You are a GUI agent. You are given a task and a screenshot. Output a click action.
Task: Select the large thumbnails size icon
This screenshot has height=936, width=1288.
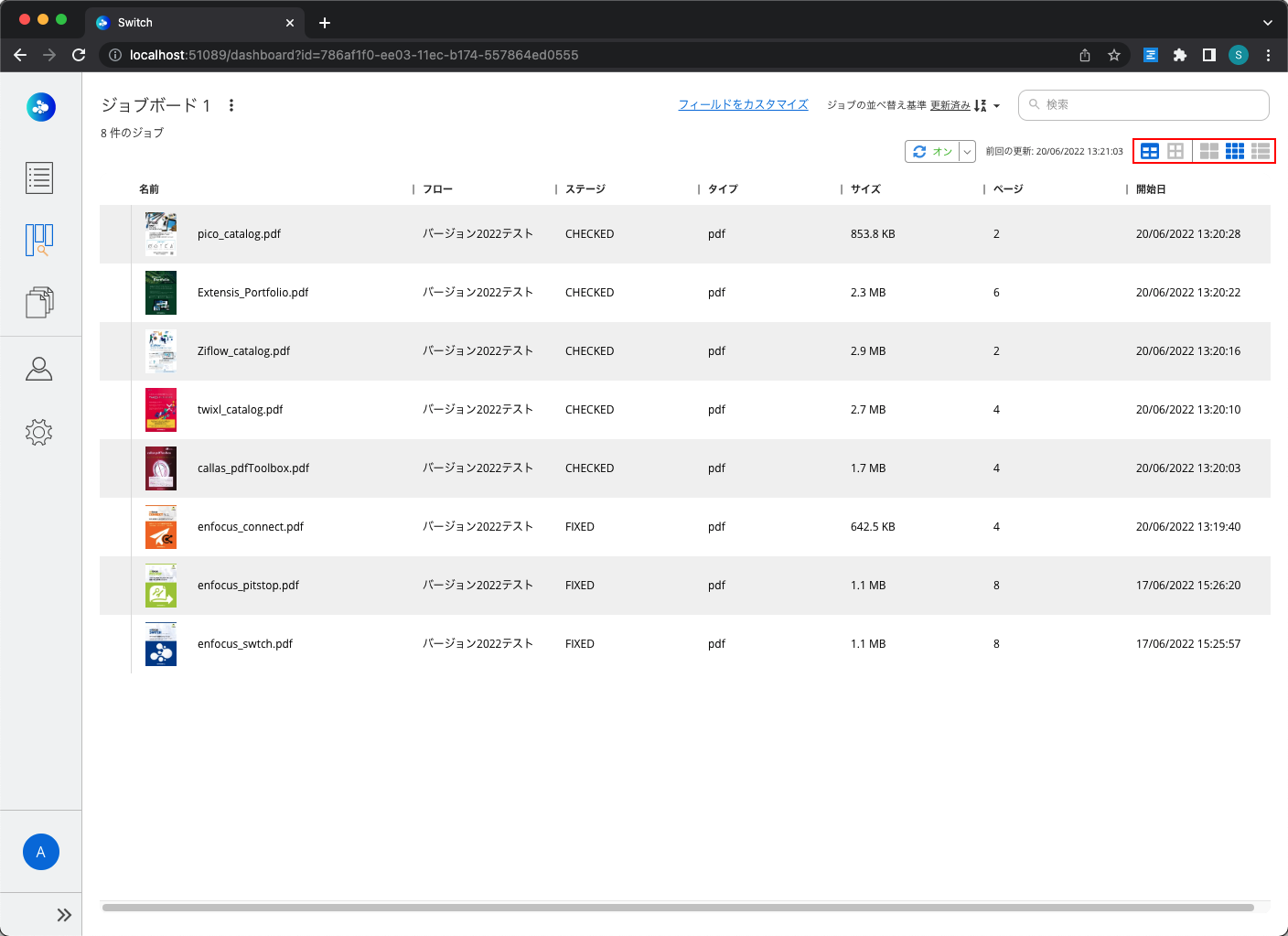1209,151
